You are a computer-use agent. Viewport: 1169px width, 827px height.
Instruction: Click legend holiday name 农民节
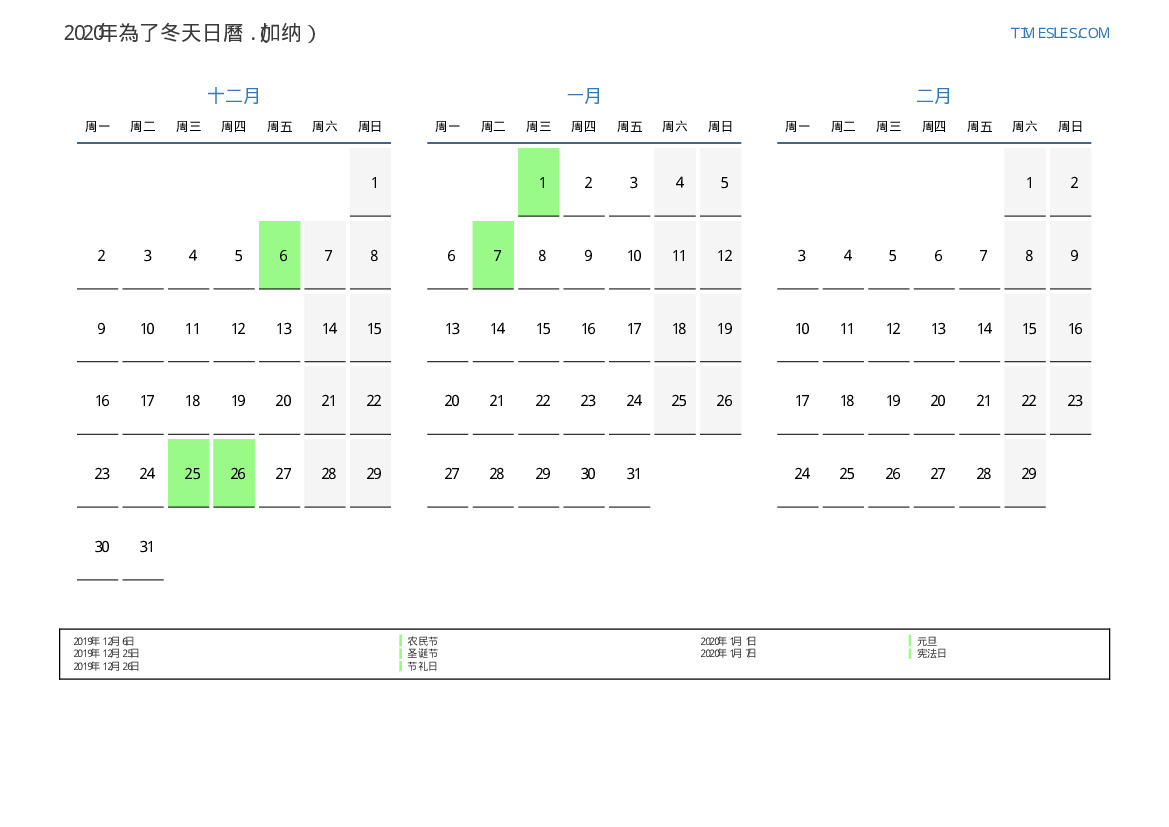point(423,641)
